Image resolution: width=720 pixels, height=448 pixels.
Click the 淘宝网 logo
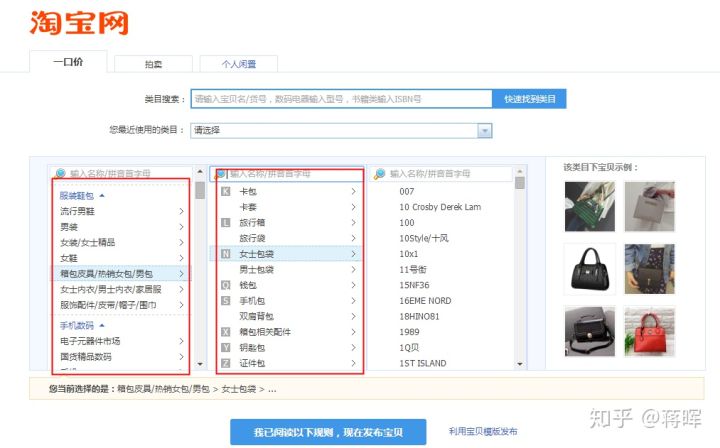pyautogui.click(x=79, y=23)
